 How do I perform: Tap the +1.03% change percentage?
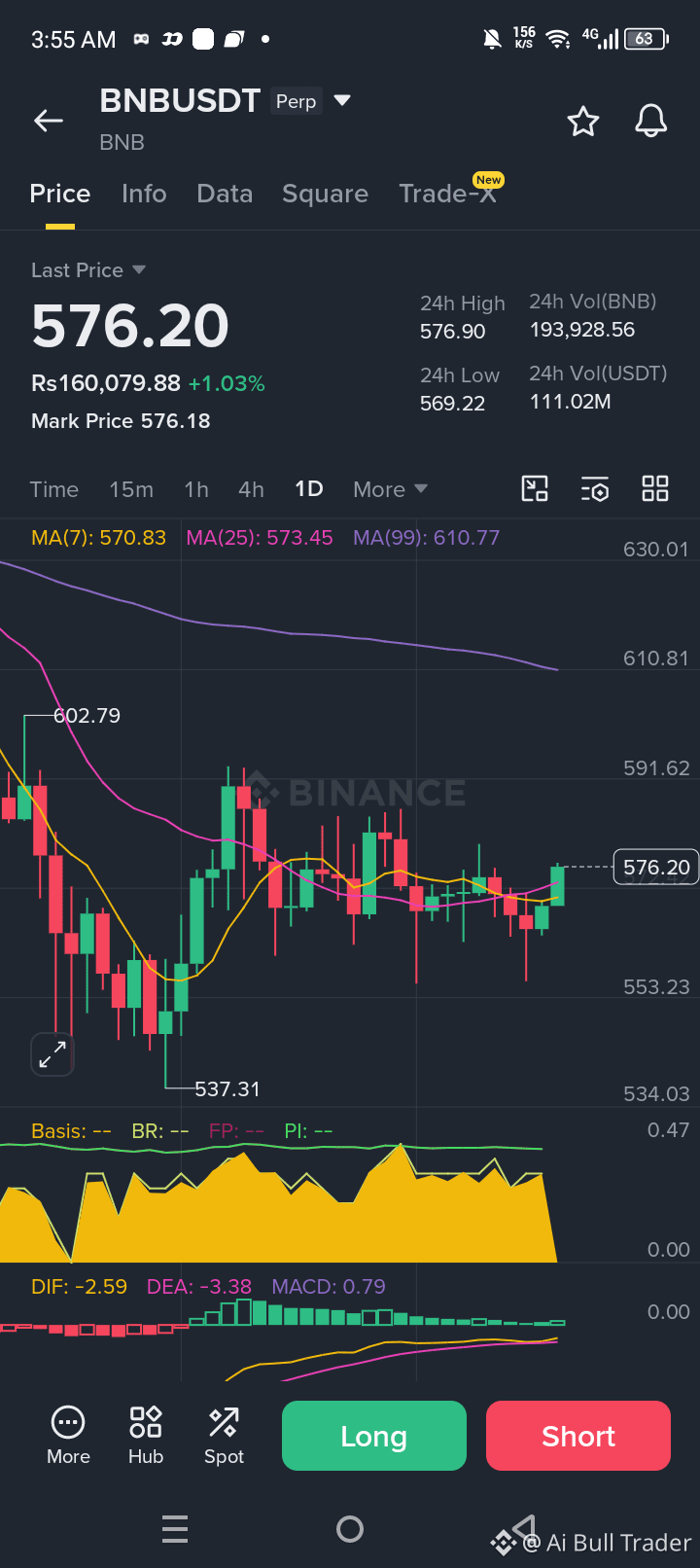[227, 383]
